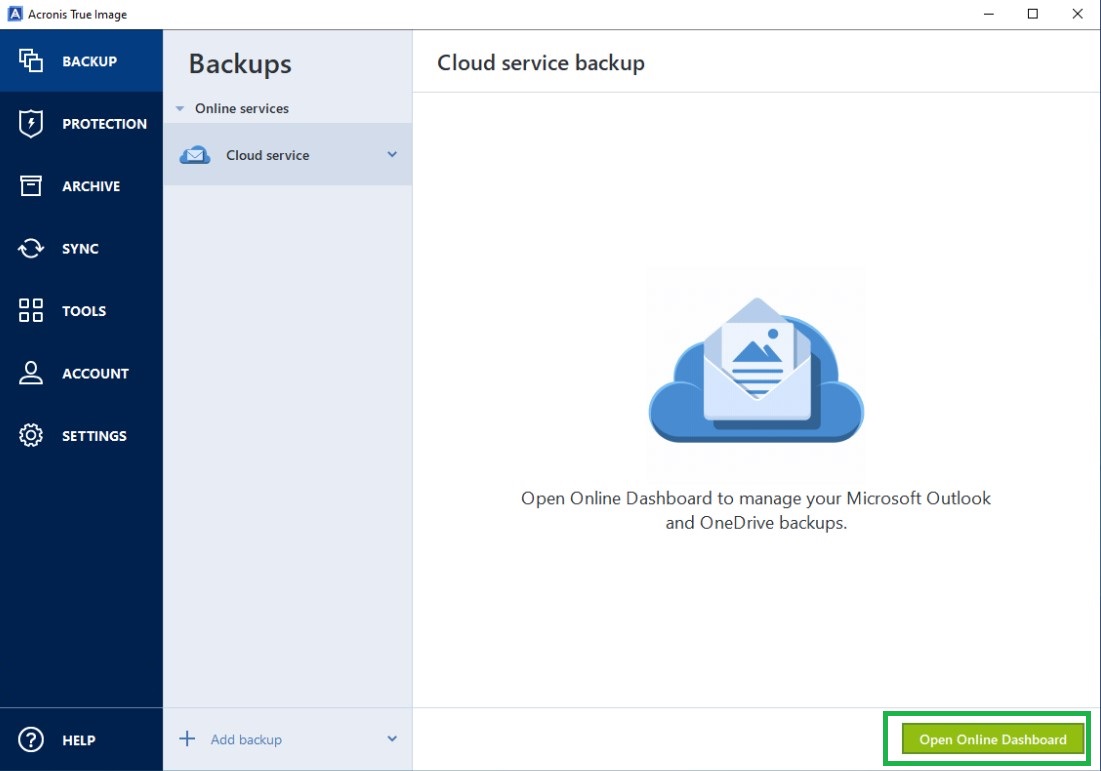Viewport: 1101px width, 771px height.
Task: Open the Settings gear icon
Action: (31, 436)
